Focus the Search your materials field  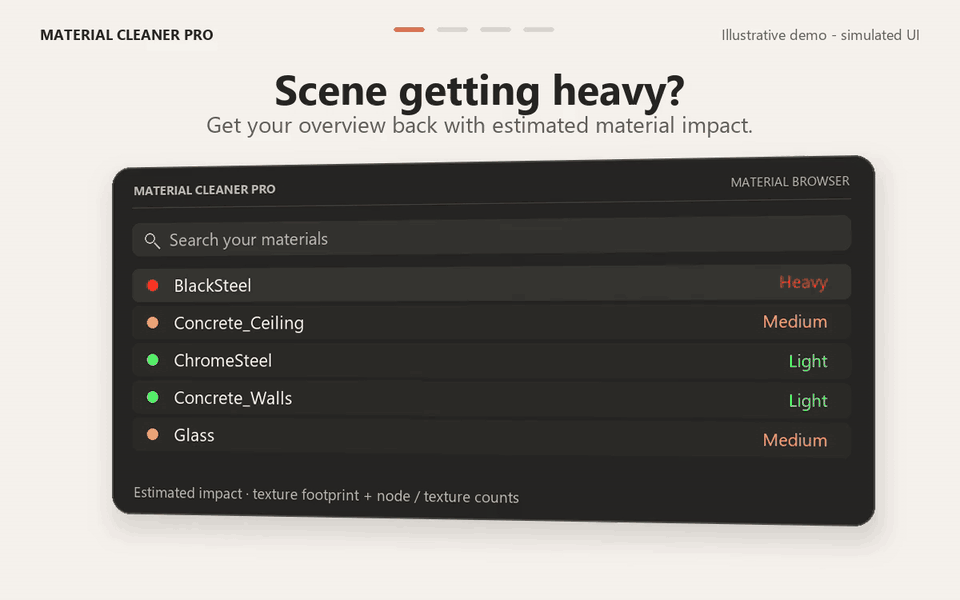click(492, 236)
